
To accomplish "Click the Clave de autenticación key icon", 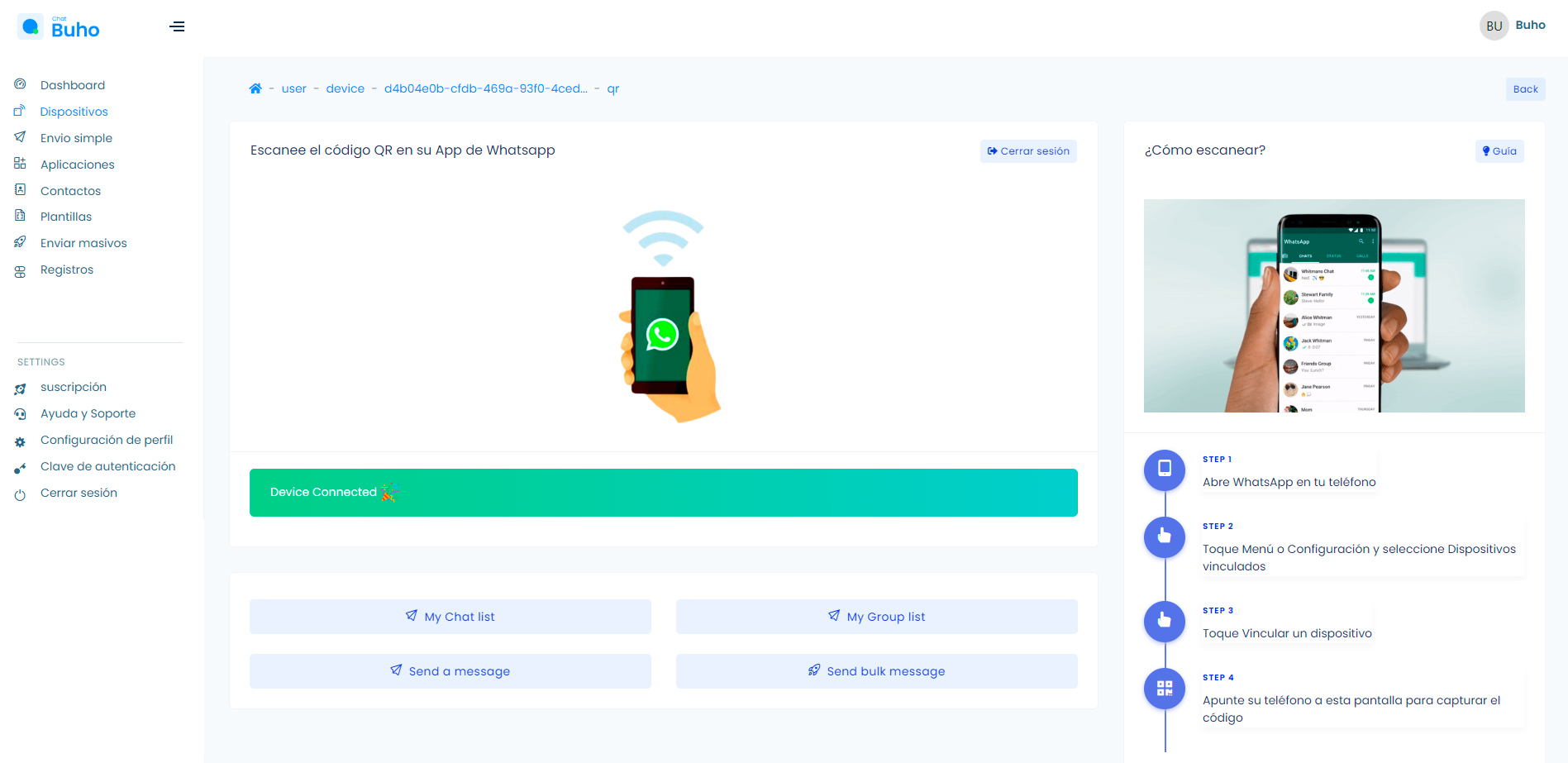I will 21,468.
